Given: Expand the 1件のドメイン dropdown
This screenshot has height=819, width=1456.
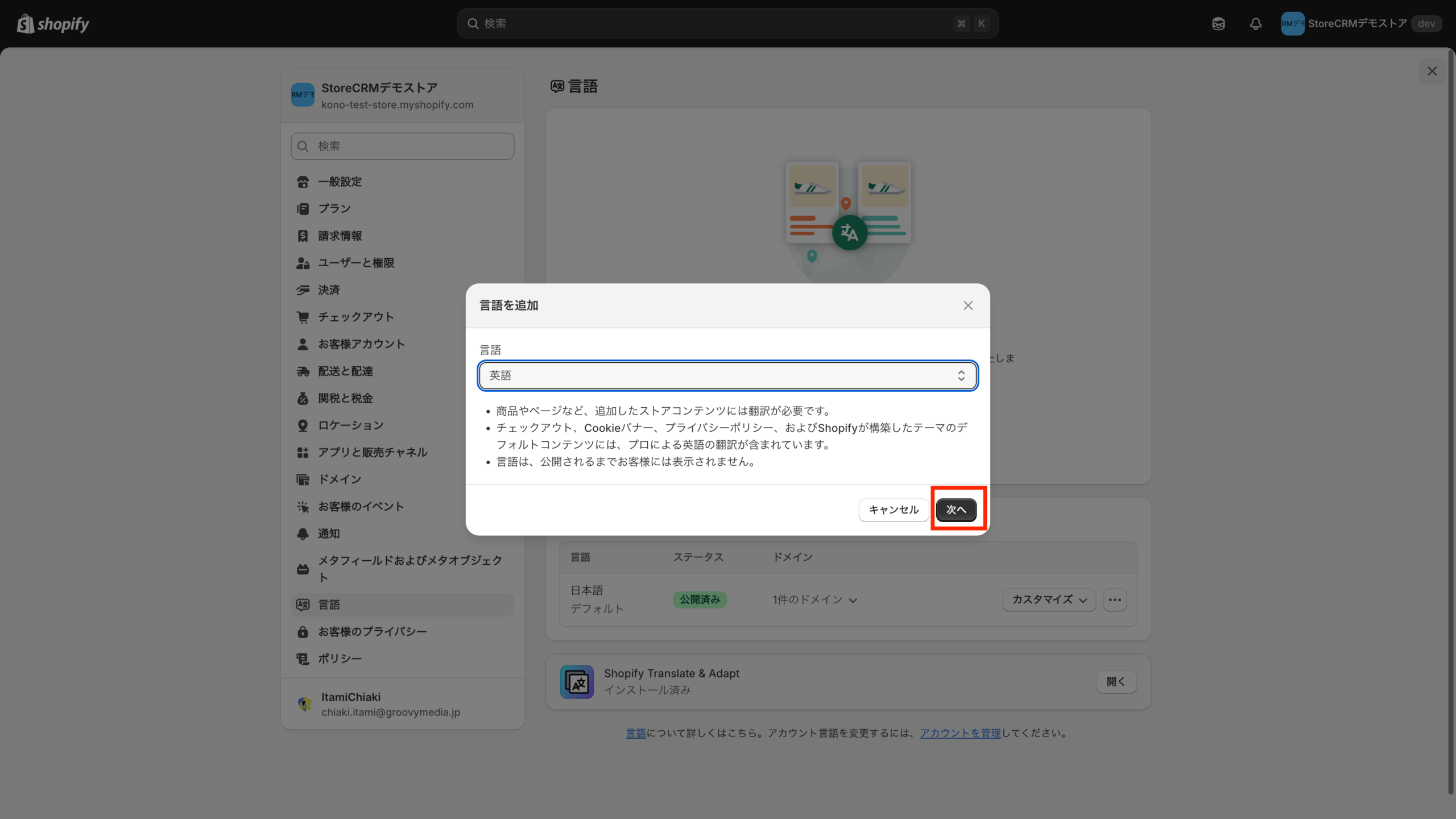Looking at the screenshot, I should [x=814, y=599].
